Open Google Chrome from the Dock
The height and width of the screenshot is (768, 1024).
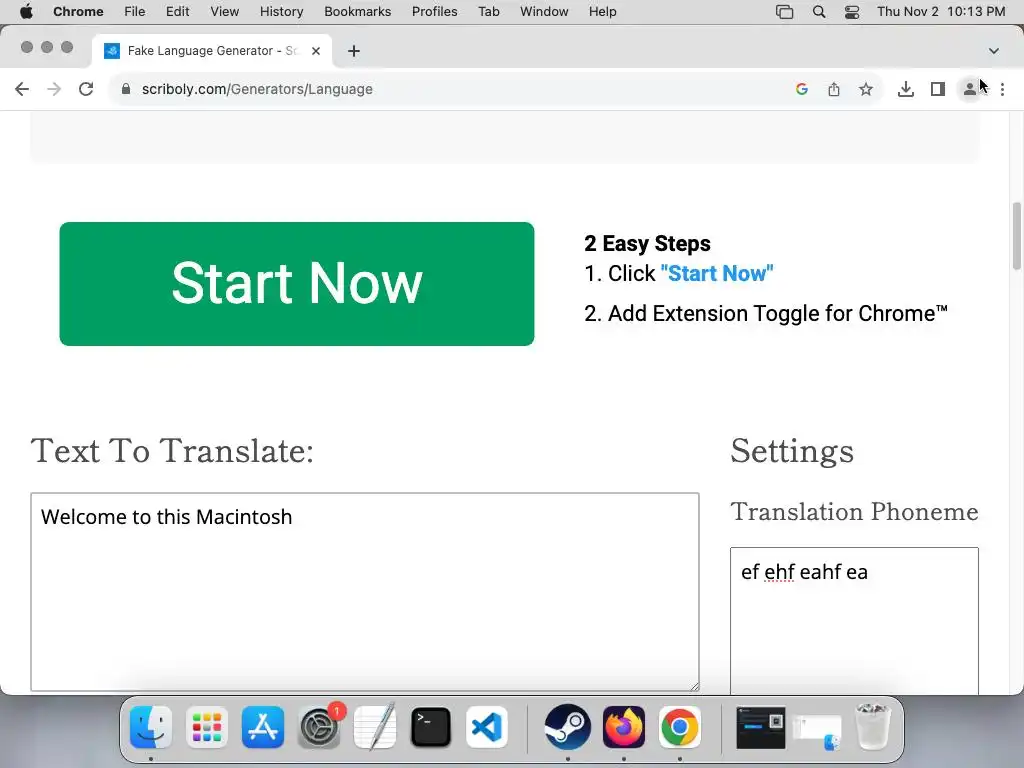pyautogui.click(x=679, y=727)
